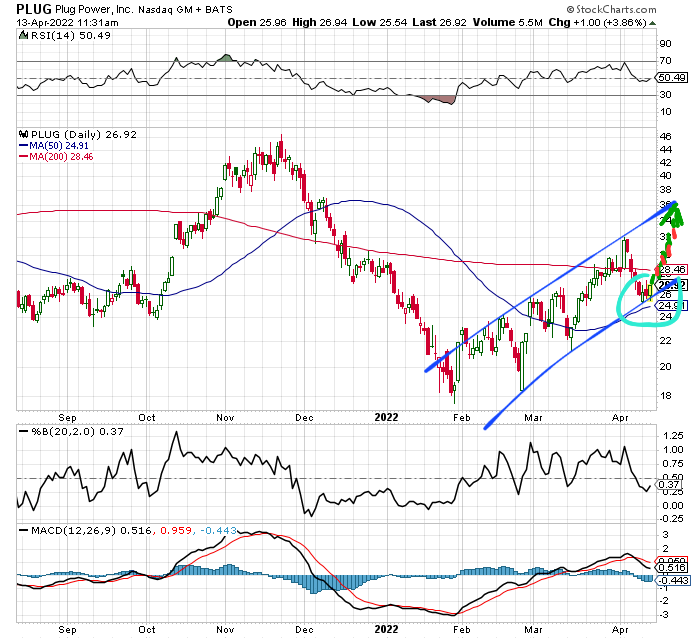Click the MA(50) 24.91 legend entry
Viewport: 700px width, 638px height.
pos(54,146)
